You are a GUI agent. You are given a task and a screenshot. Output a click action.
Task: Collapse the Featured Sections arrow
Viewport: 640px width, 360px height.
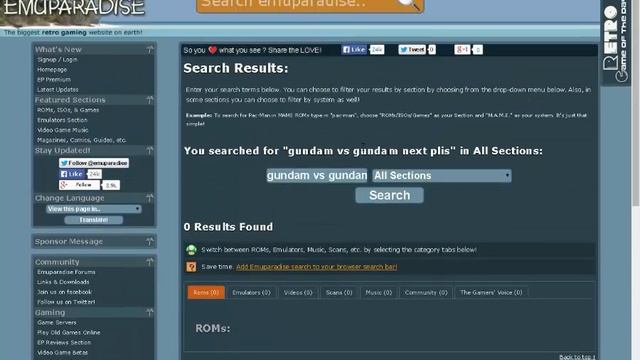tap(150, 100)
